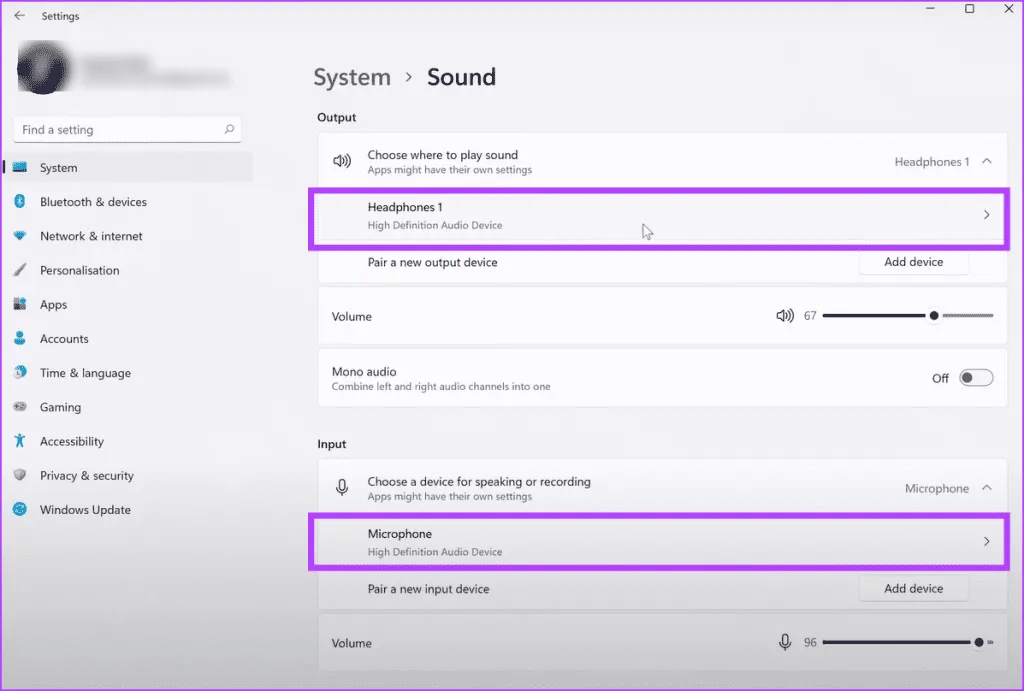Click the Bluetooth & devices icon in sidebar

click(19, 202)
